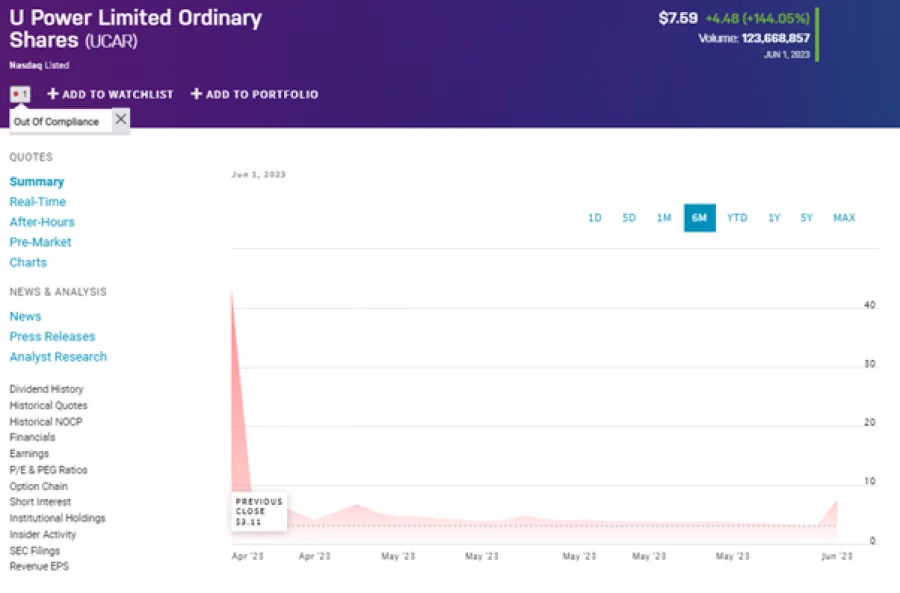
Task: Close the Out Of Compliance tooltip
Action: (120, 120)
